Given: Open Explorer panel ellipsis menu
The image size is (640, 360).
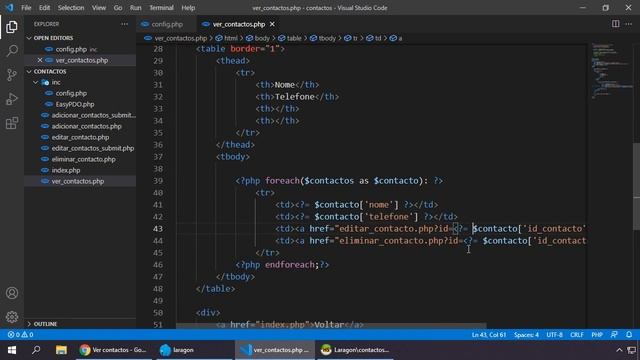Looking at the screenshot, I should pos(124,24).
